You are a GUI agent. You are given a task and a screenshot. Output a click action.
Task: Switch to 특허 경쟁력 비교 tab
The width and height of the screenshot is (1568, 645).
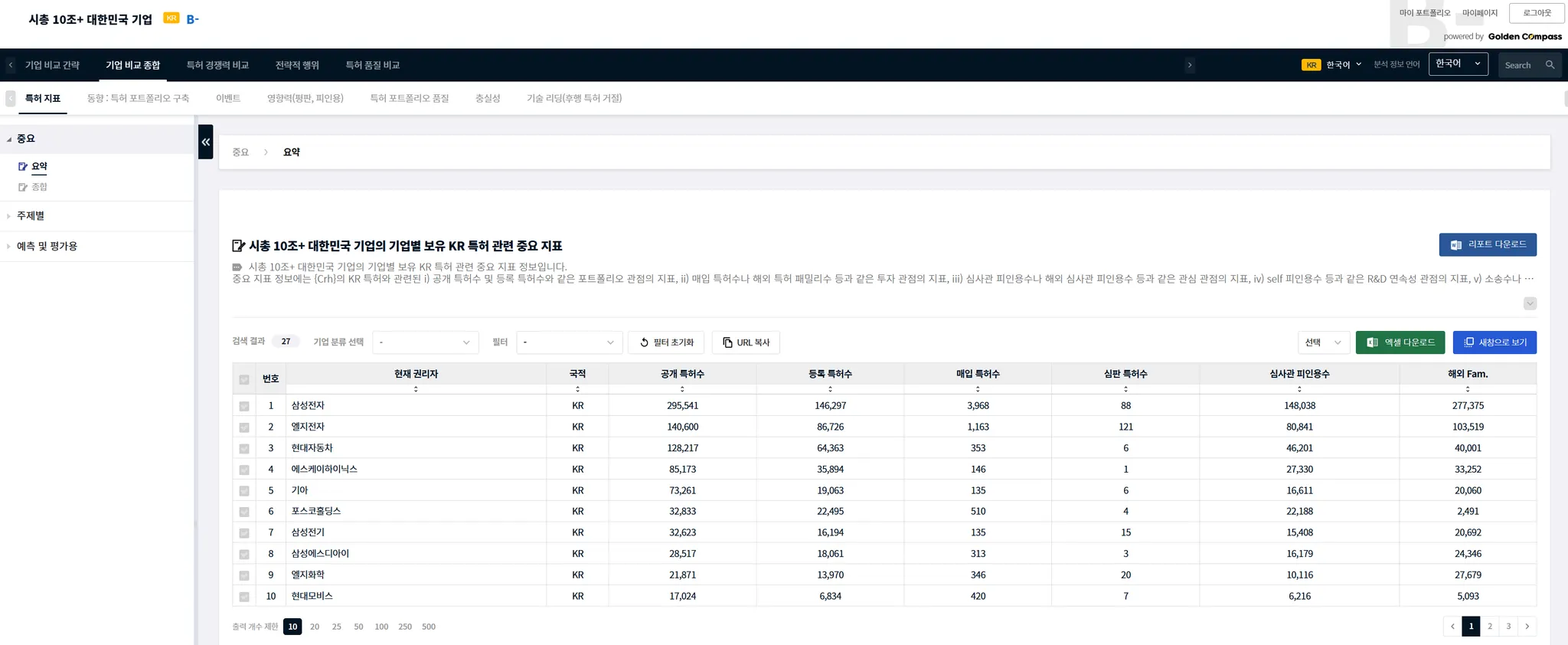click(x=217, y=65)
